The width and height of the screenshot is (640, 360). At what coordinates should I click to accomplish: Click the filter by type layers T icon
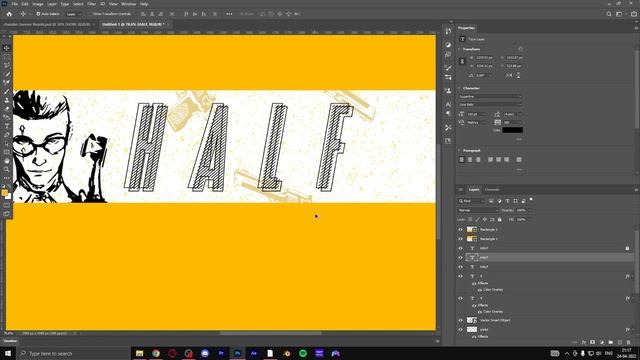click(x=507, y=201)
